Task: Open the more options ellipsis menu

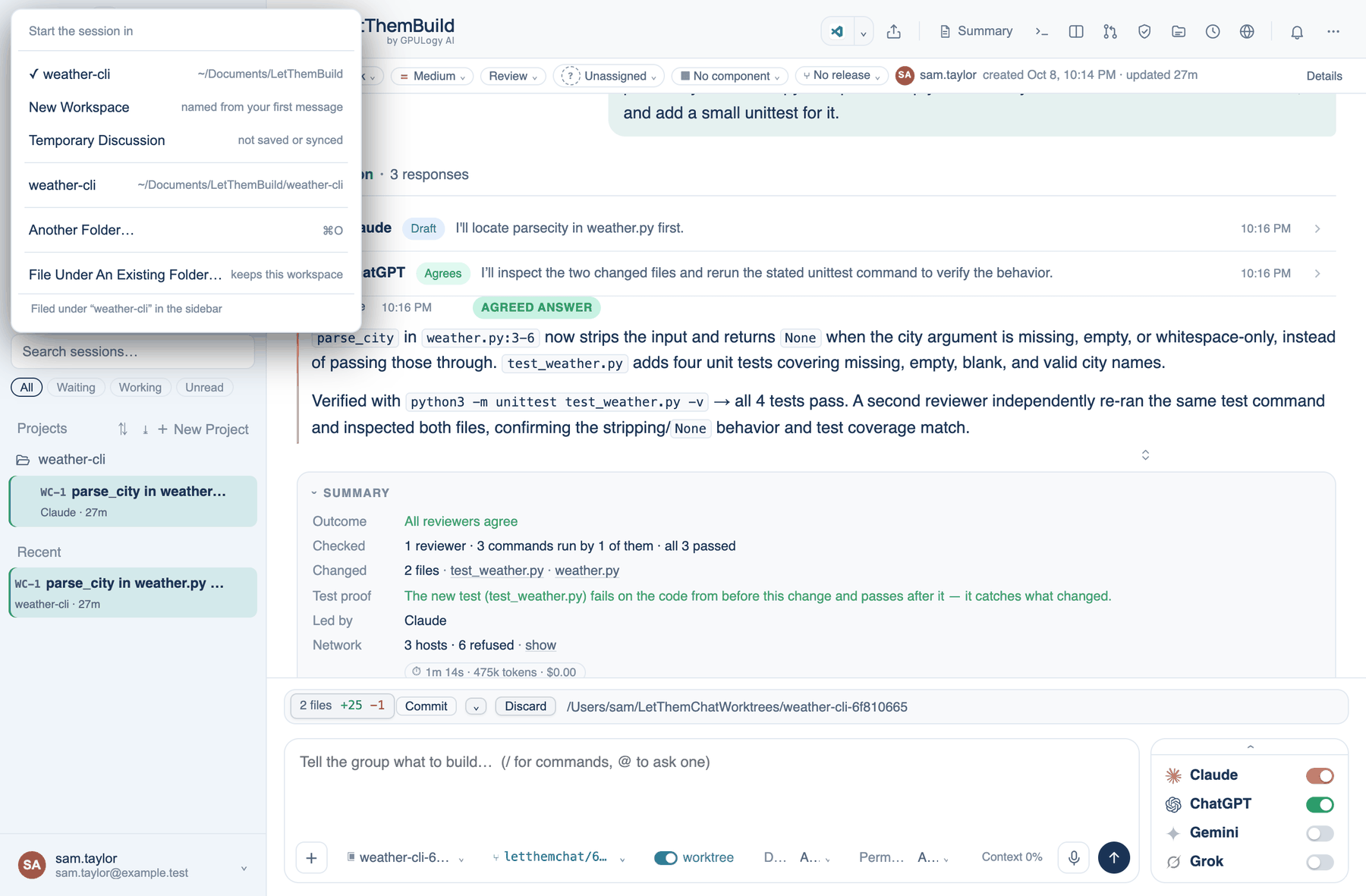Action: click(x=1333, y=32)
